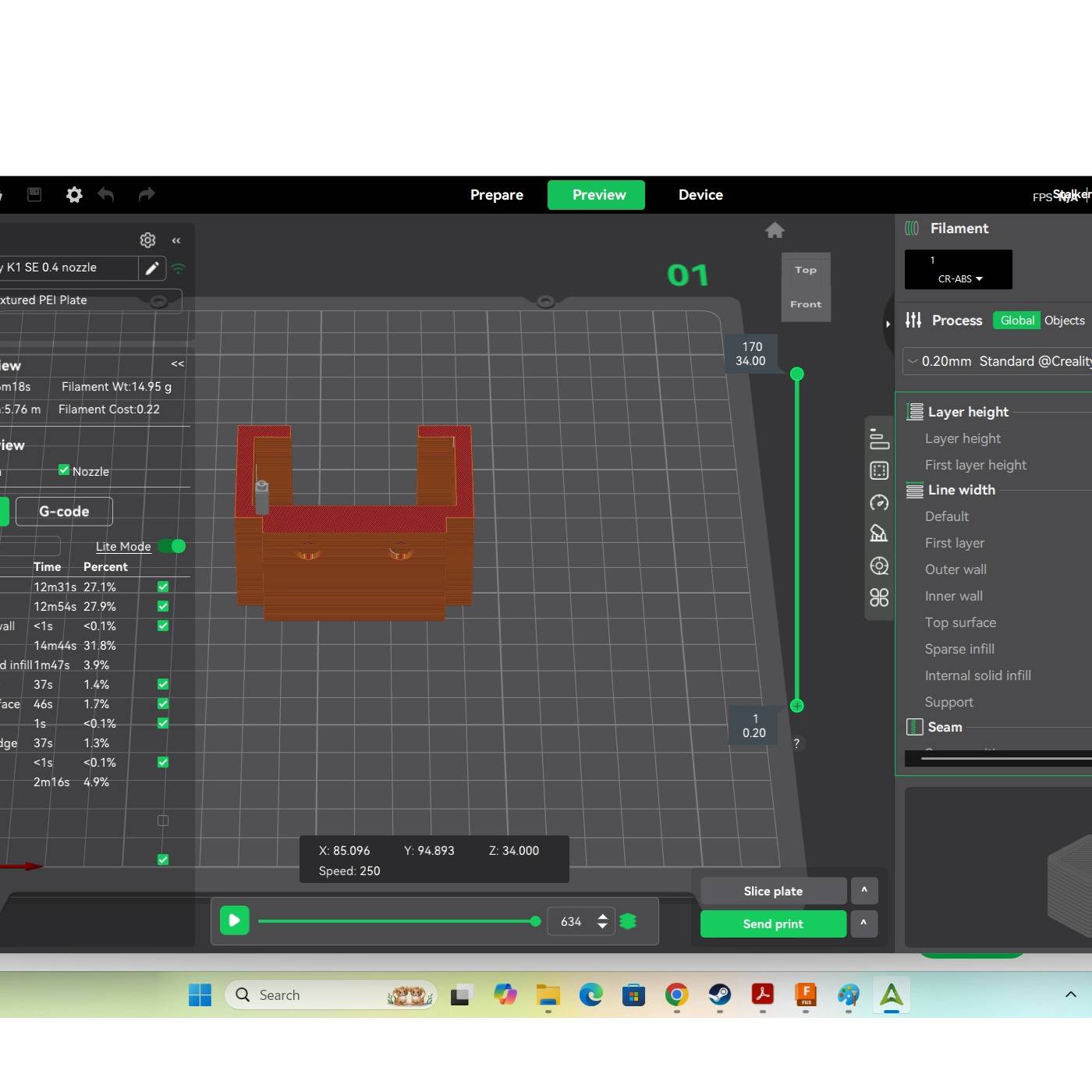Expand the Send print options arrow
The image size is (1092, 1092).
(863, 924)
